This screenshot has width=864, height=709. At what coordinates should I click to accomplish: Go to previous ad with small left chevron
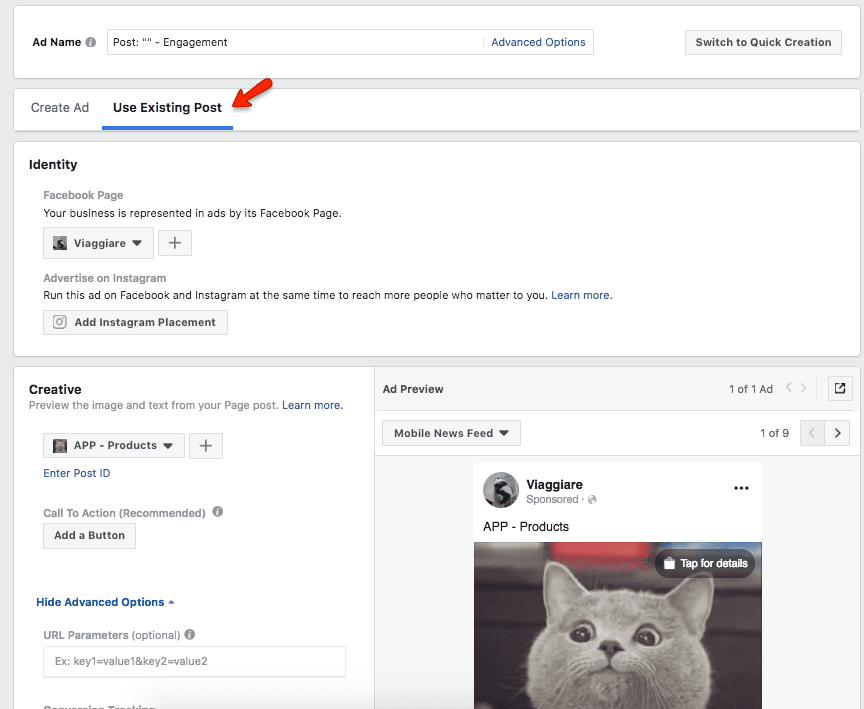pyautogui.click(x=789, y=388)
